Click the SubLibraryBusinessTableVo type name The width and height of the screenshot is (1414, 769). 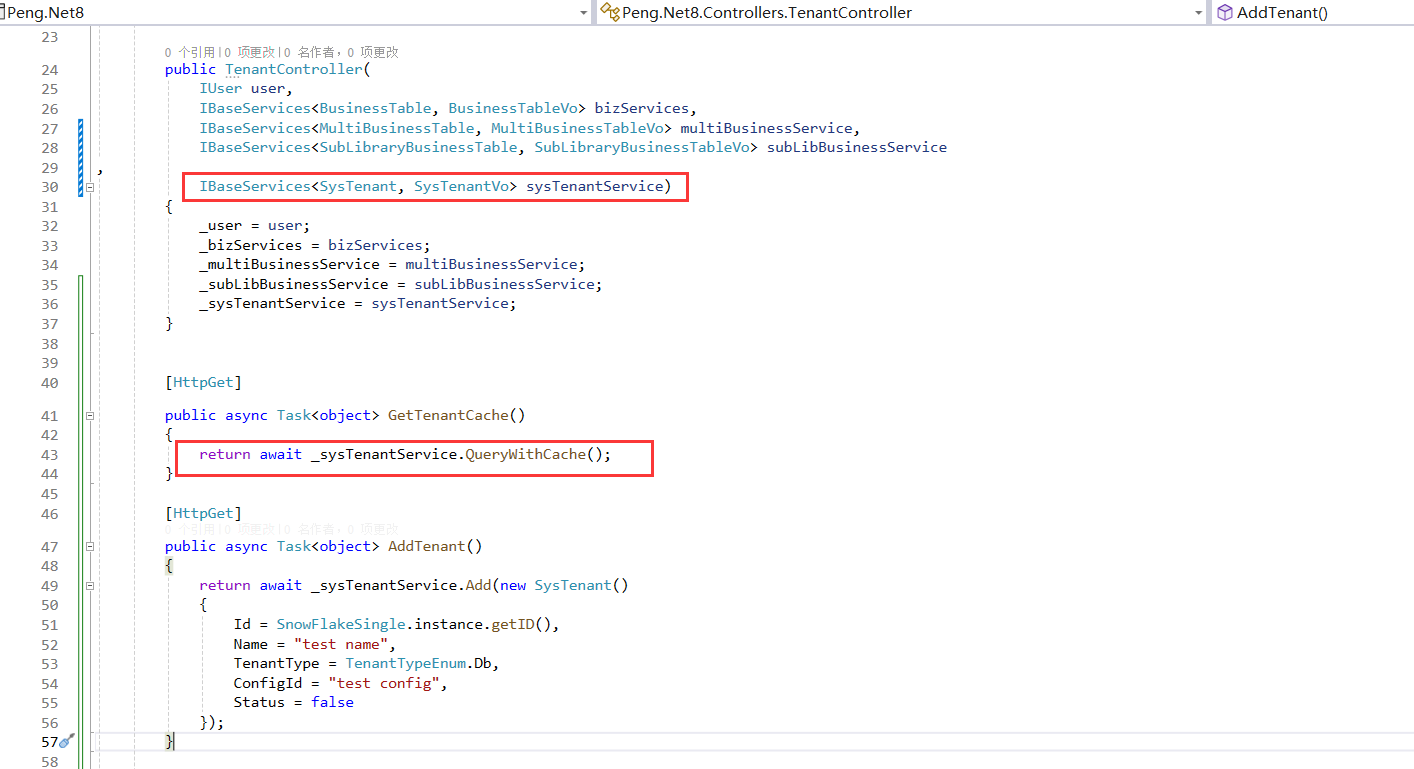click(x=642, y=147)
